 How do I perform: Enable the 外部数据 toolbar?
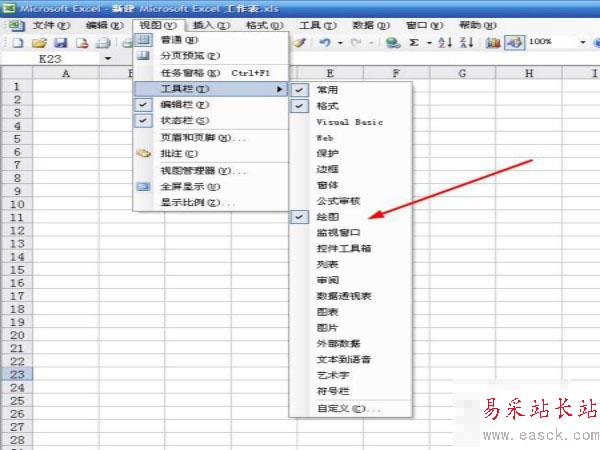[x=351, y=344]
